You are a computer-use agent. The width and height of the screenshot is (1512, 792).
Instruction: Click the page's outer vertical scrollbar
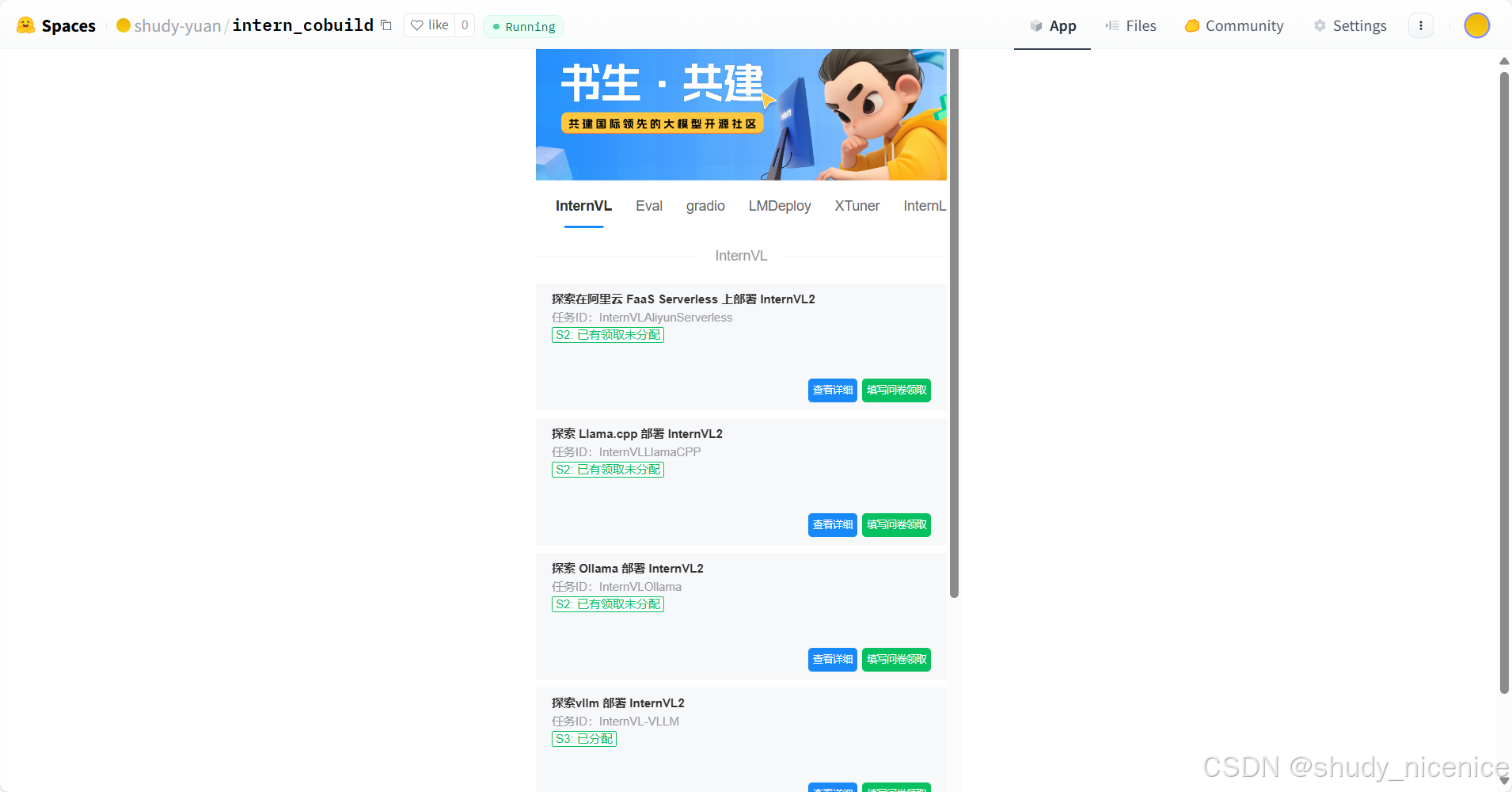[x=1504, y=383]
